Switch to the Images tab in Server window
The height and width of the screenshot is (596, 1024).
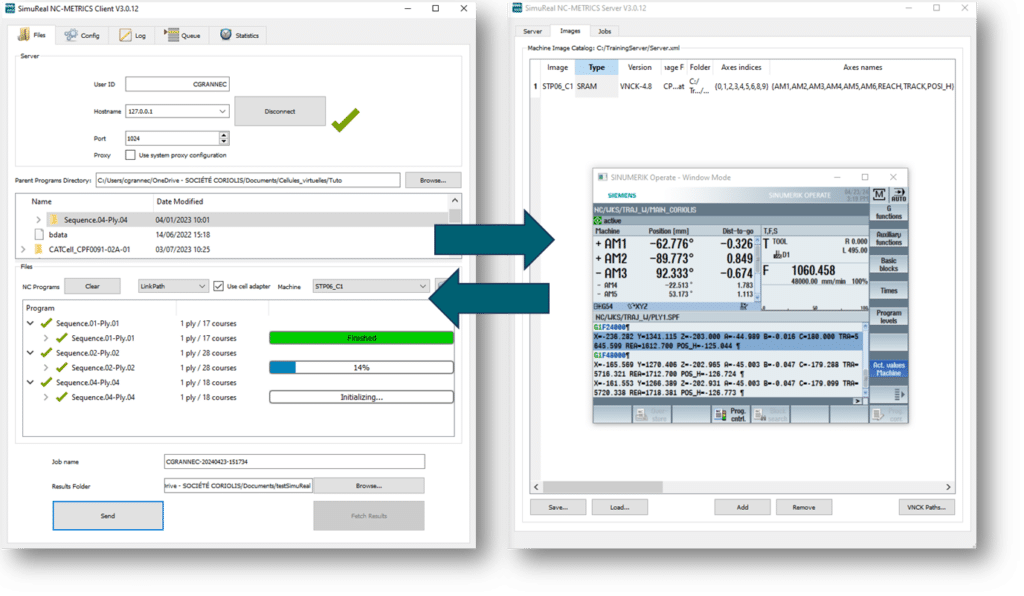pyautogui.click(x=569, y=31)
